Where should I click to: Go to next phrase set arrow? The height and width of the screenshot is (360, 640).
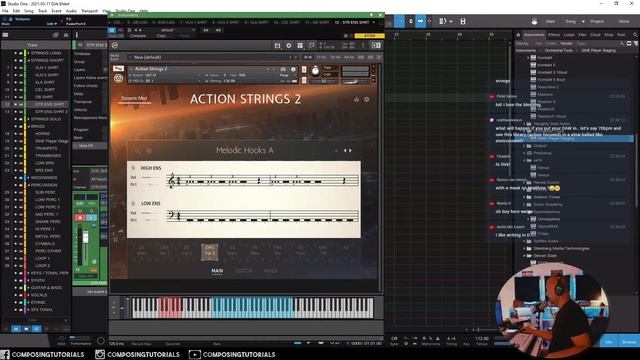350,151
